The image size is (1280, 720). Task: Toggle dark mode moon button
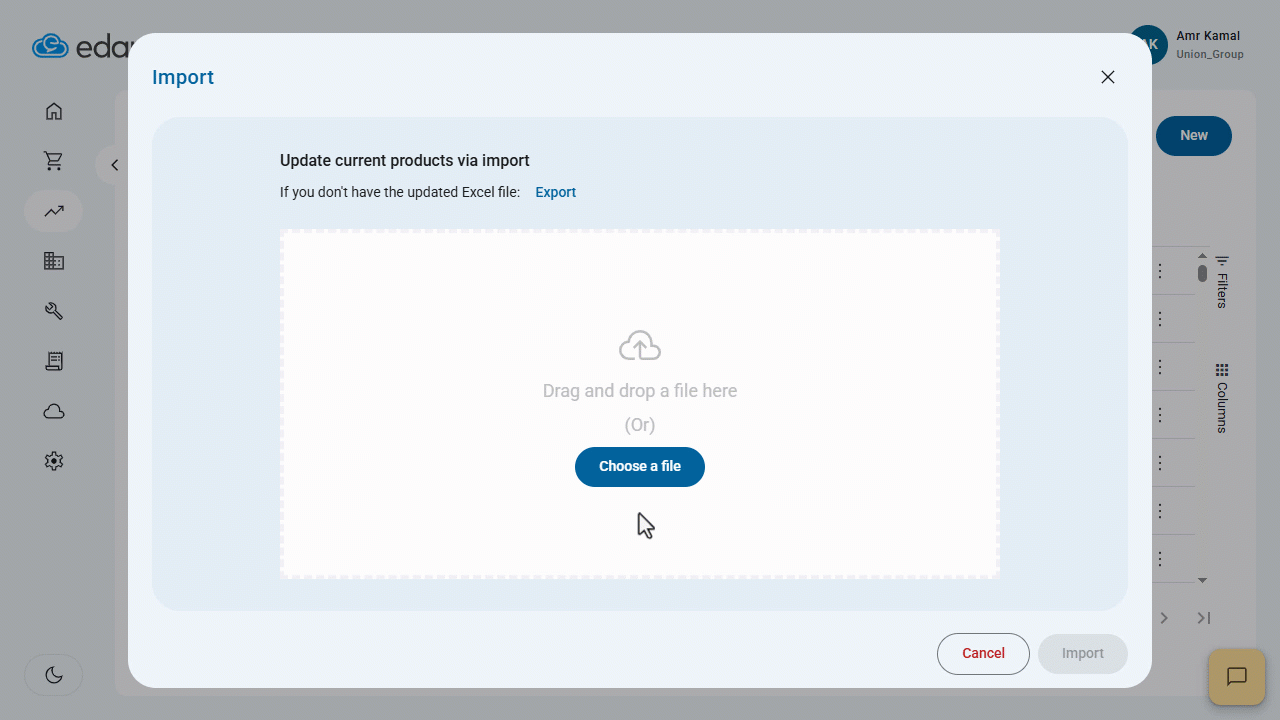(54, 676)
